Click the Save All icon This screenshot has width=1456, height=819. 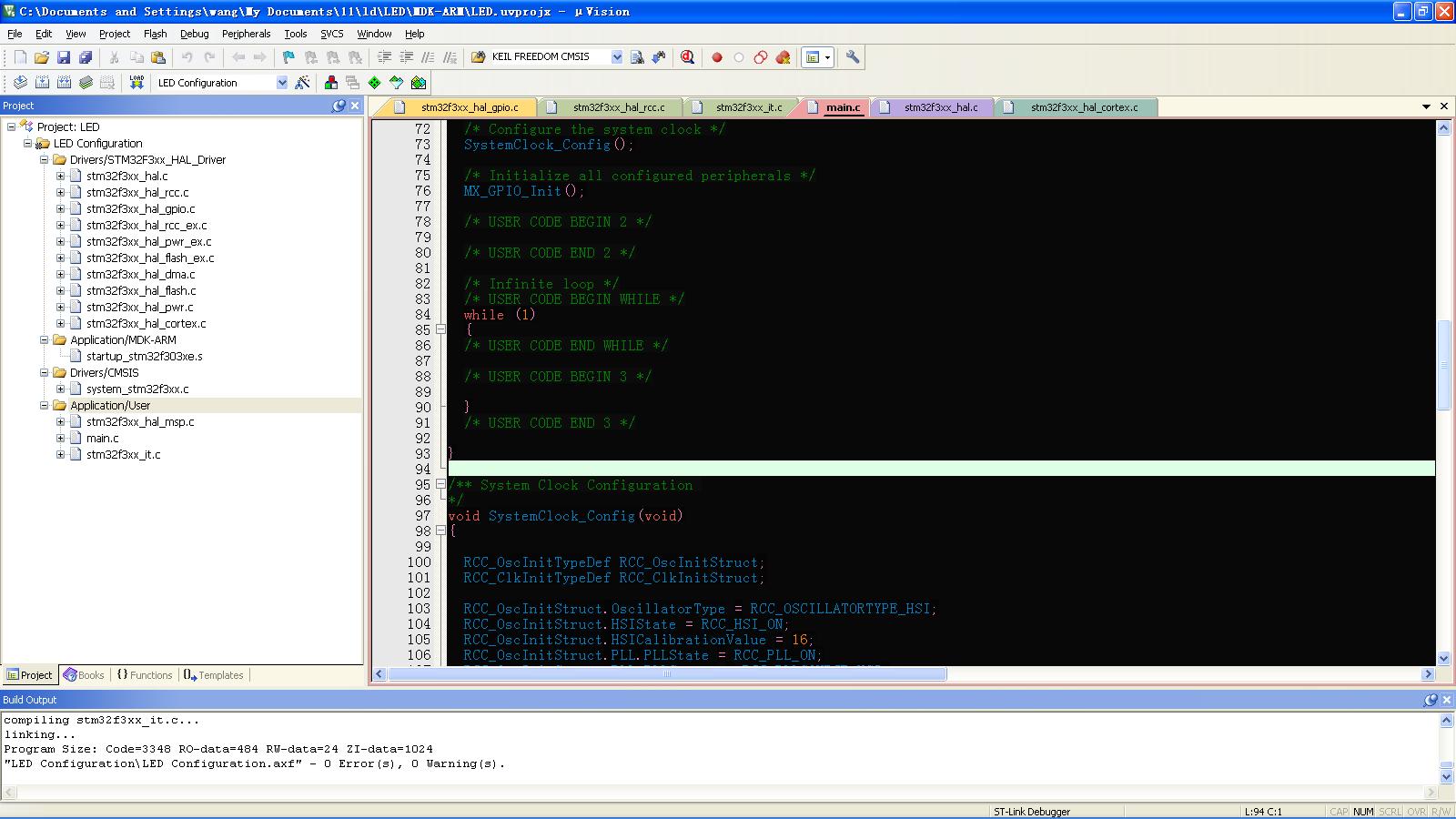[86, 57]
